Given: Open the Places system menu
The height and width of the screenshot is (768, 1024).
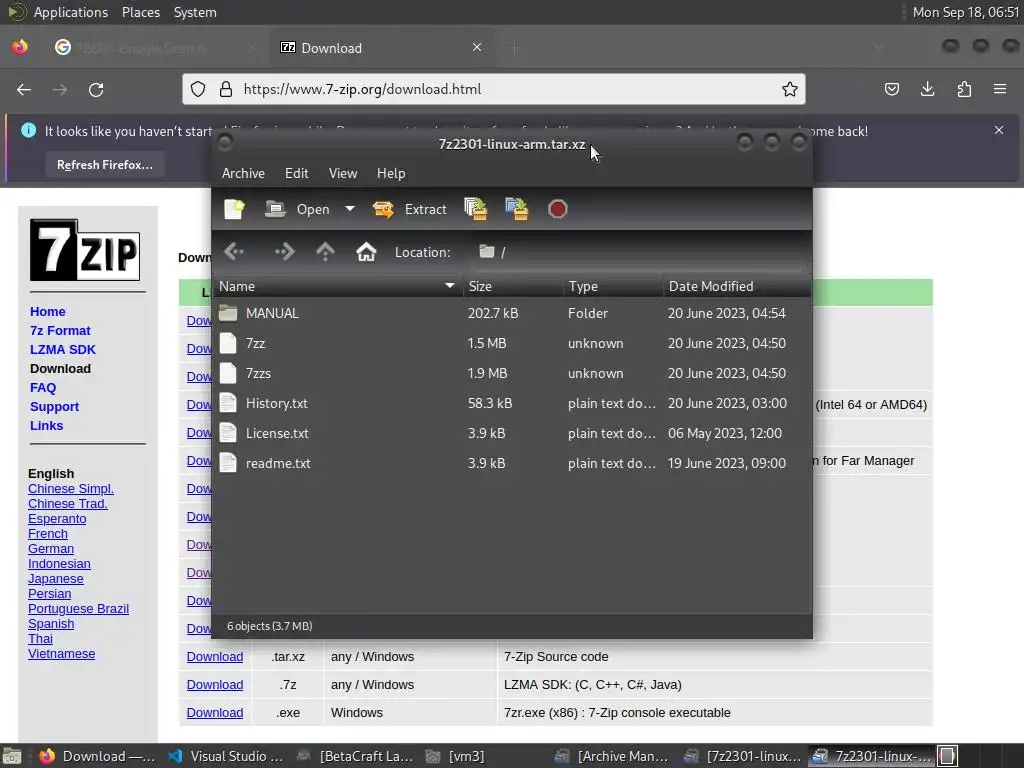Looking at the screenshot, I should (x=140, y=12).
